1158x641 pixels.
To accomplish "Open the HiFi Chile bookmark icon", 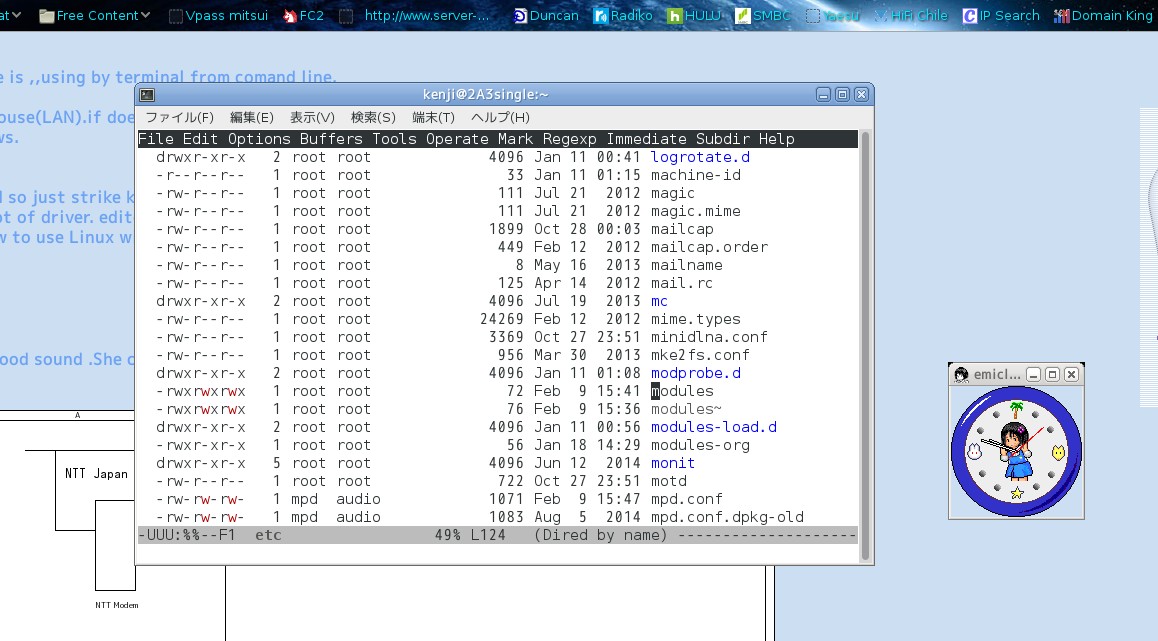I will 880,15.
